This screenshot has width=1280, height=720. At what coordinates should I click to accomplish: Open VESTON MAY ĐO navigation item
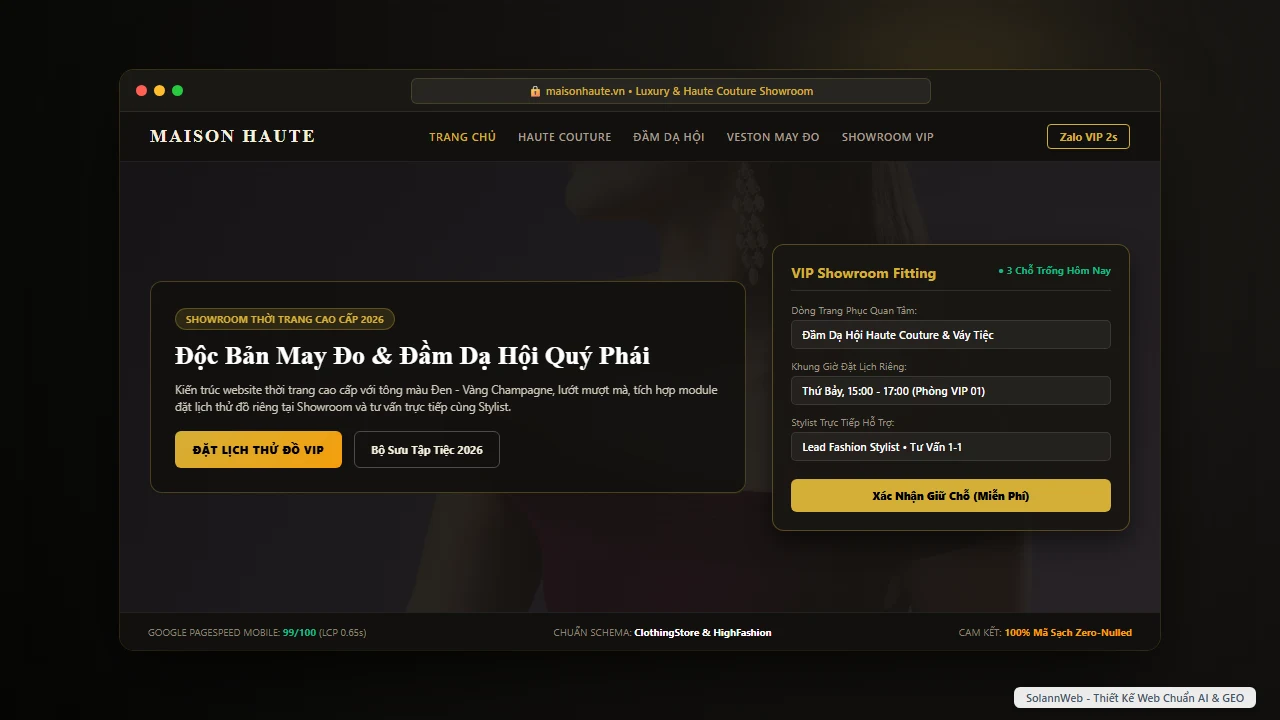pyautogui.click(x=773, y=137)
